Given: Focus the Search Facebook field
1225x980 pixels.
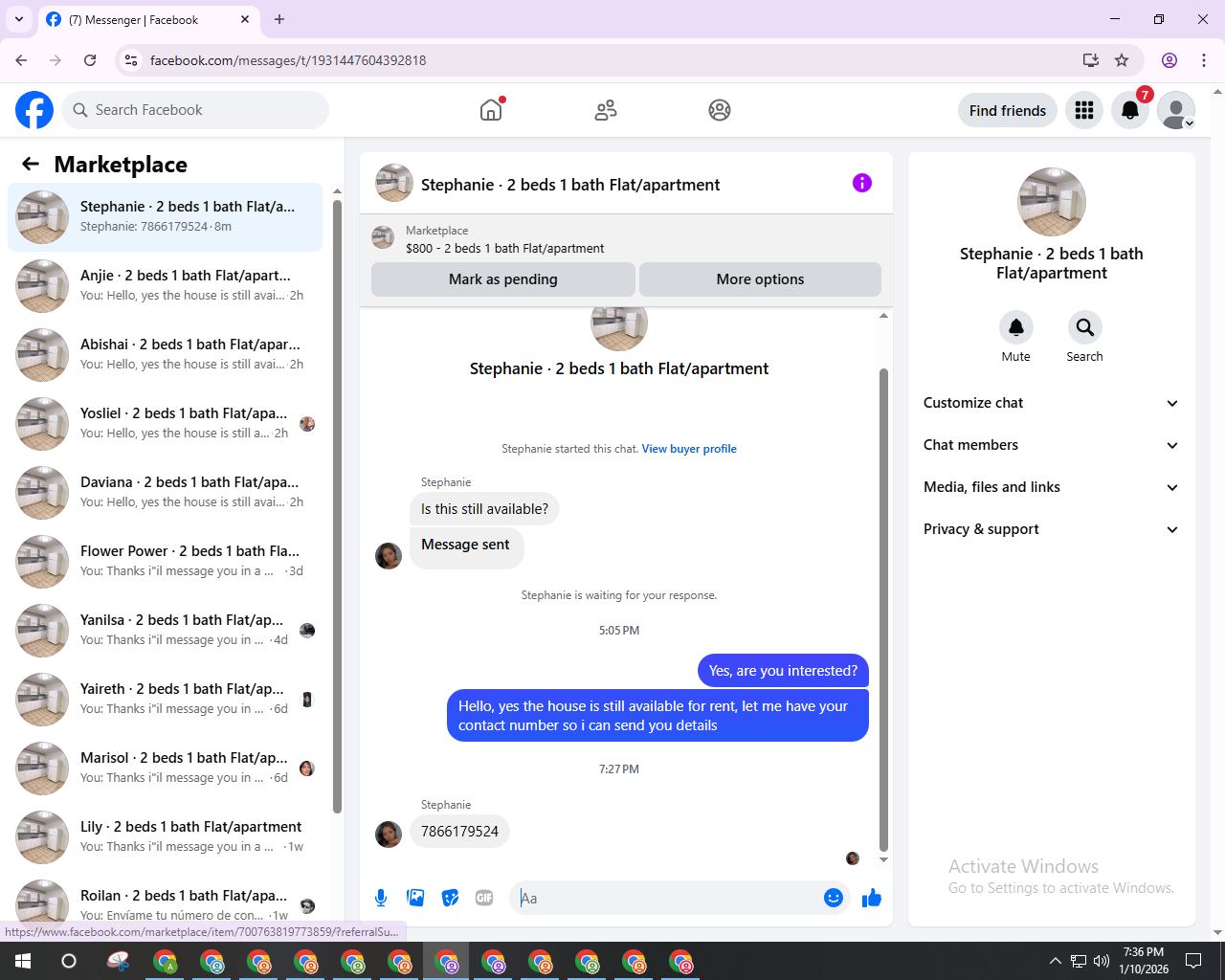Looking at the screenshot, I should click(195, 110).
